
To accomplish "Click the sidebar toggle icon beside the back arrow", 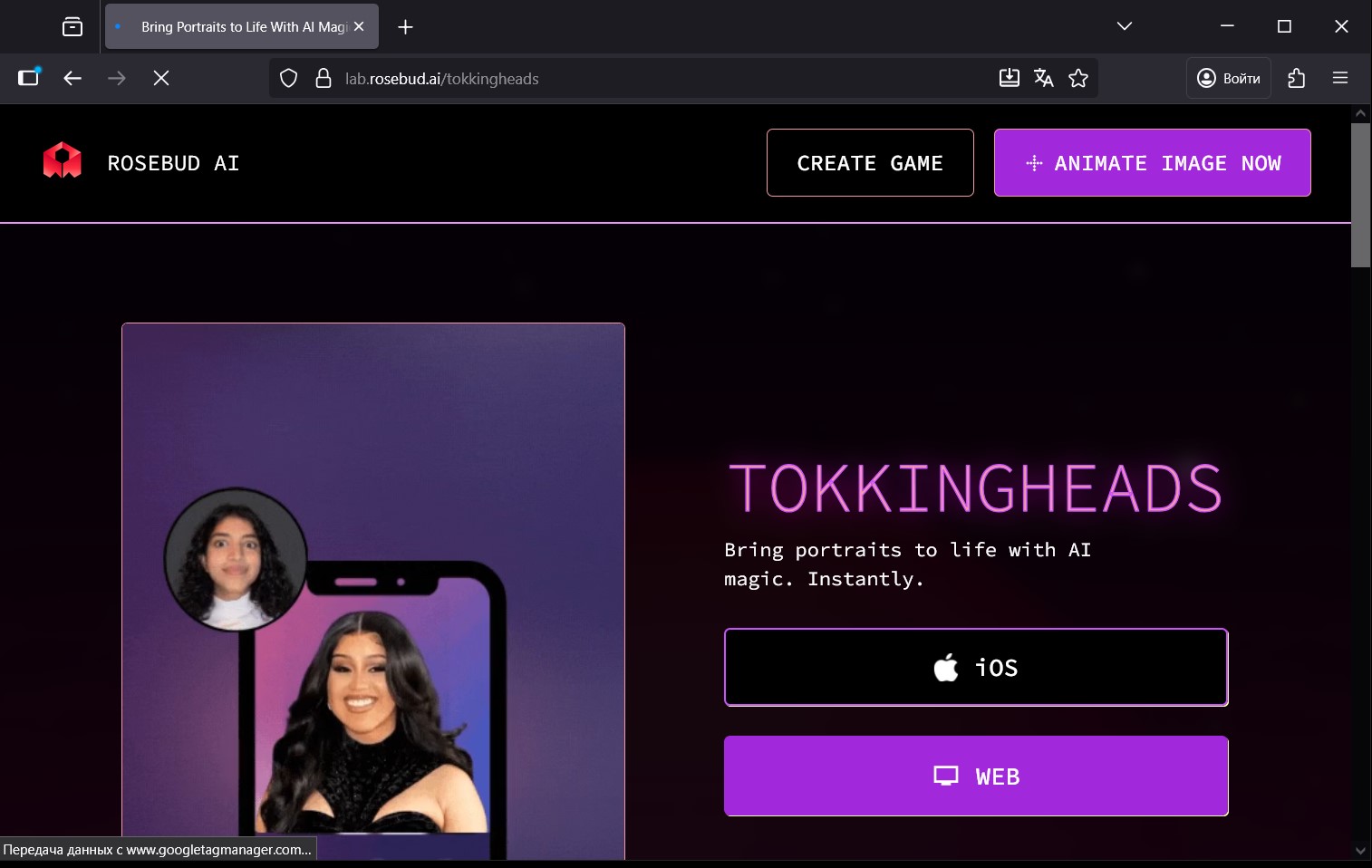I will tap(29, 78).
